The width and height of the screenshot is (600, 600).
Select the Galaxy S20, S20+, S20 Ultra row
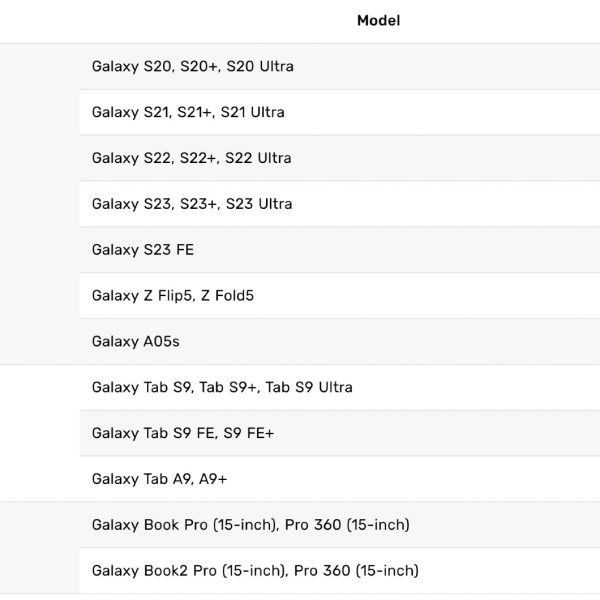click(x=193, y=67)
